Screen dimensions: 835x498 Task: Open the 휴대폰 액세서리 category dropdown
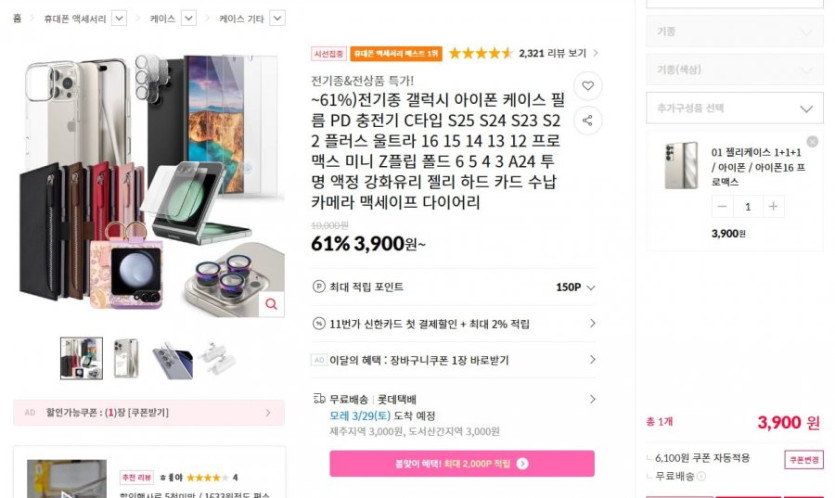pos(119,18)
